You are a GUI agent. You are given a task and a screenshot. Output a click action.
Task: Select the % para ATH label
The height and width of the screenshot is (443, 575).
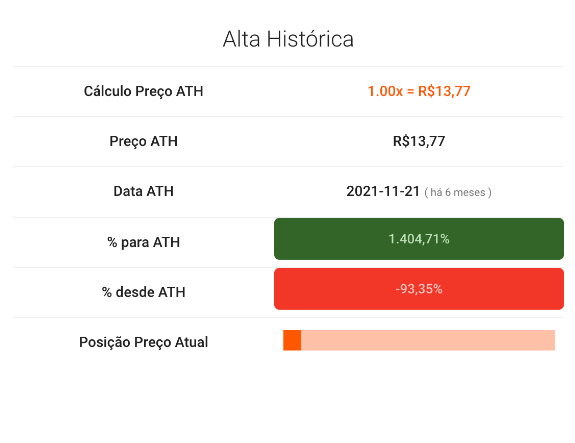143,242
